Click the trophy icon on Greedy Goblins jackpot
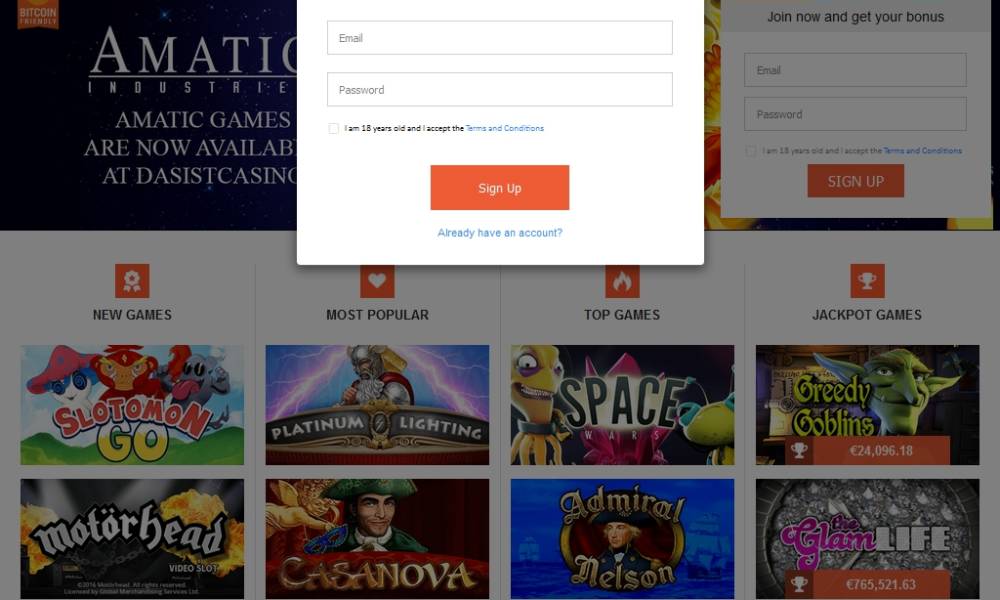This screenshot has width=1000, height=600. (799, 451)
